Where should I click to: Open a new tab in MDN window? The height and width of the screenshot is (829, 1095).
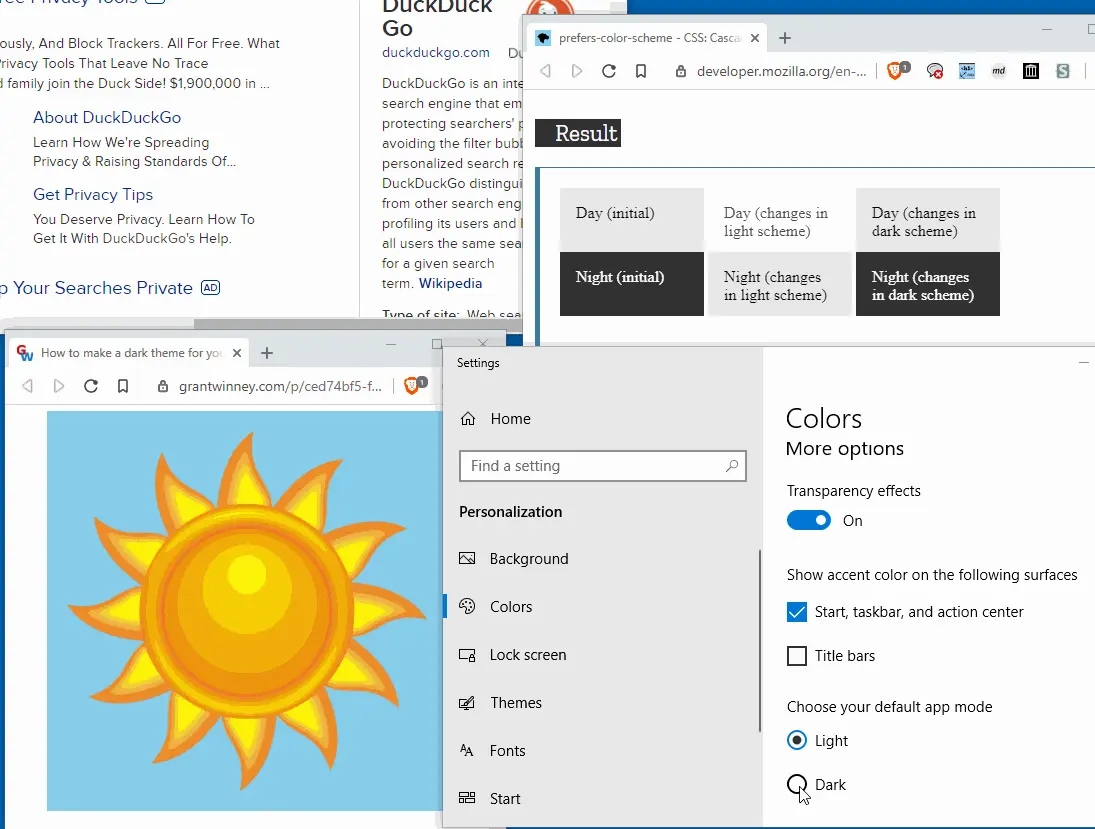click(x=785, y=38)
